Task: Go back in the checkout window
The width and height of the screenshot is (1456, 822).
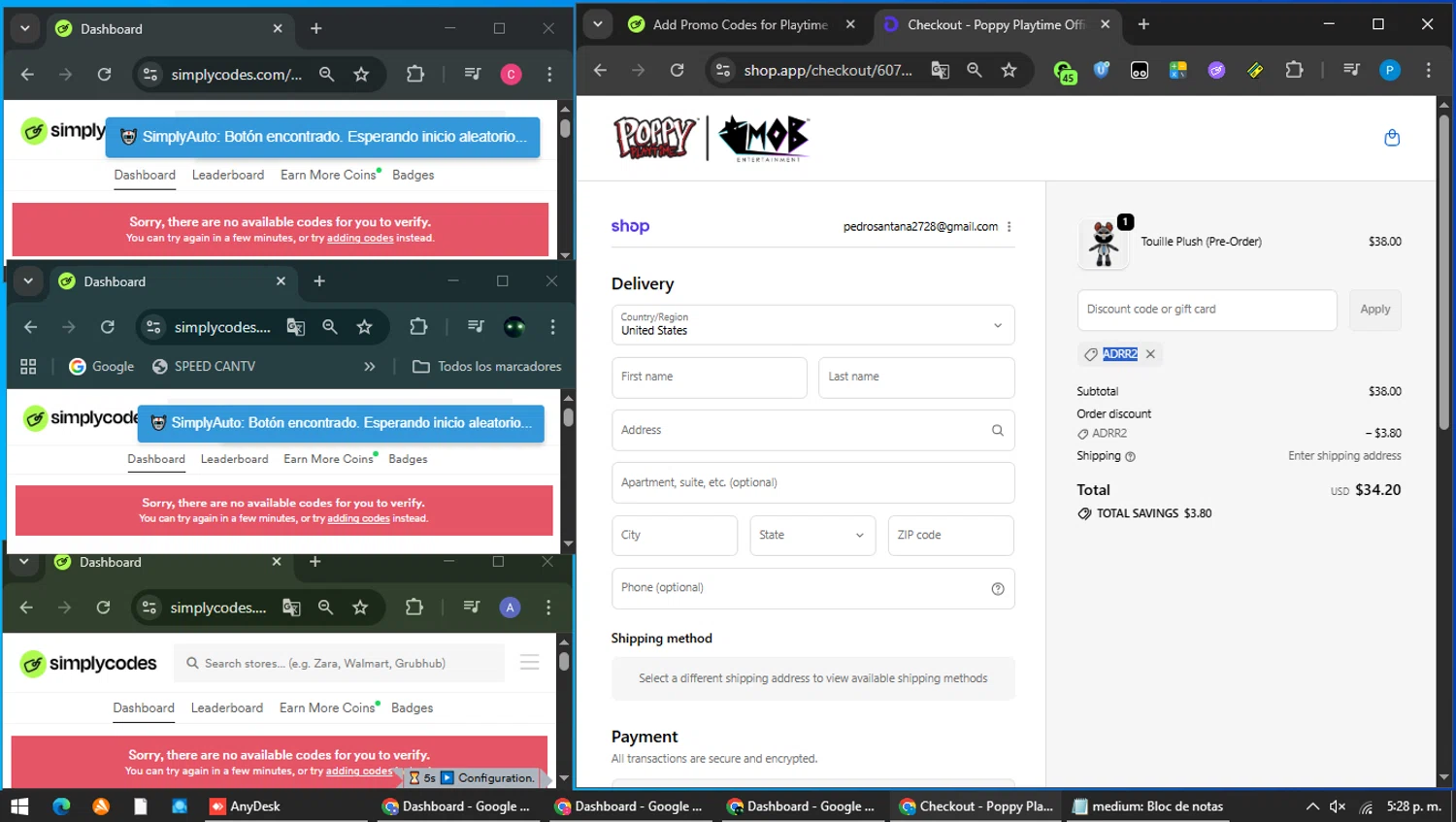Action: click(x=600, y=70)
